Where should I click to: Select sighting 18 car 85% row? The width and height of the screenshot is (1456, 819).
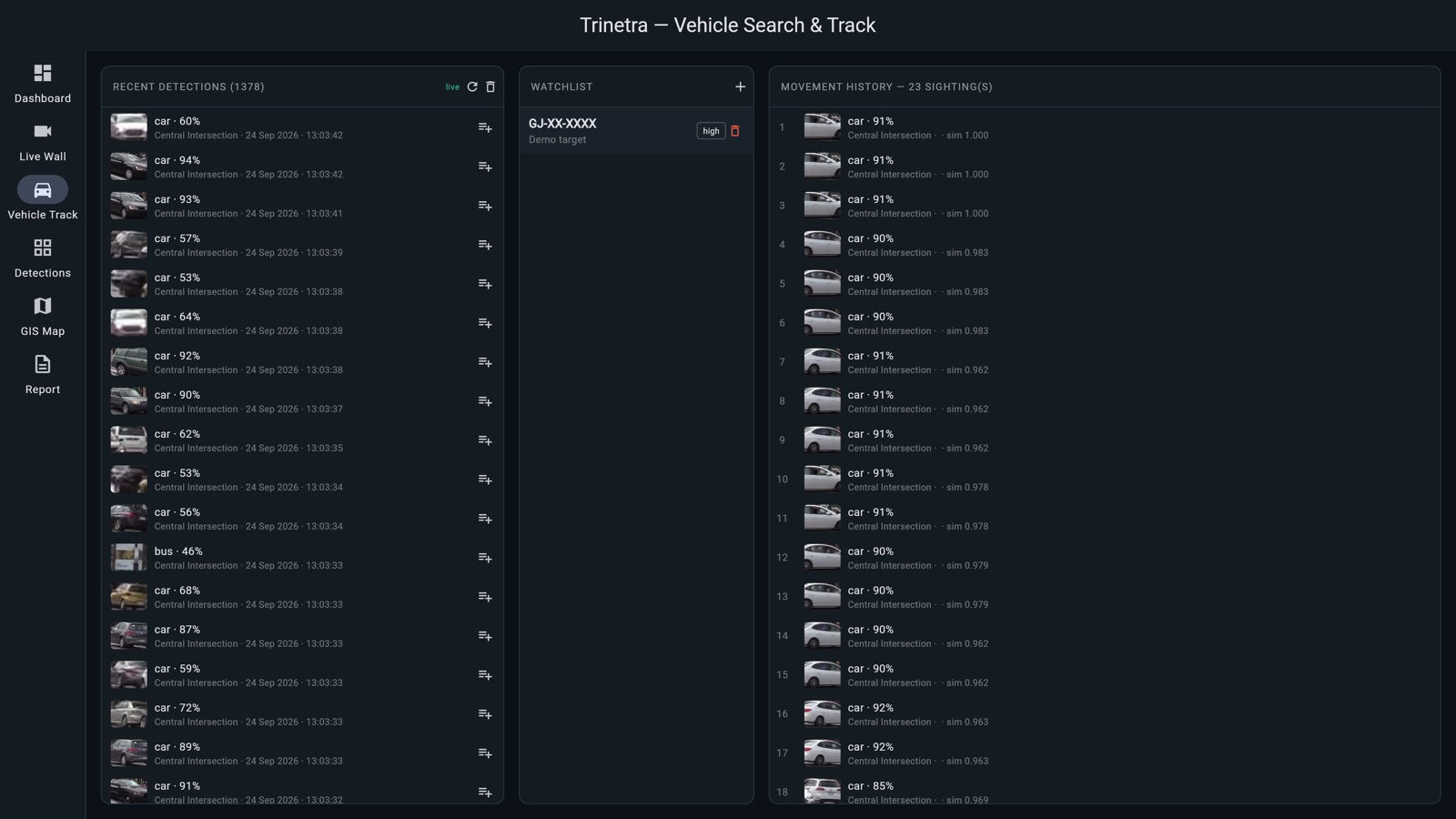(x=1105, y=790)
